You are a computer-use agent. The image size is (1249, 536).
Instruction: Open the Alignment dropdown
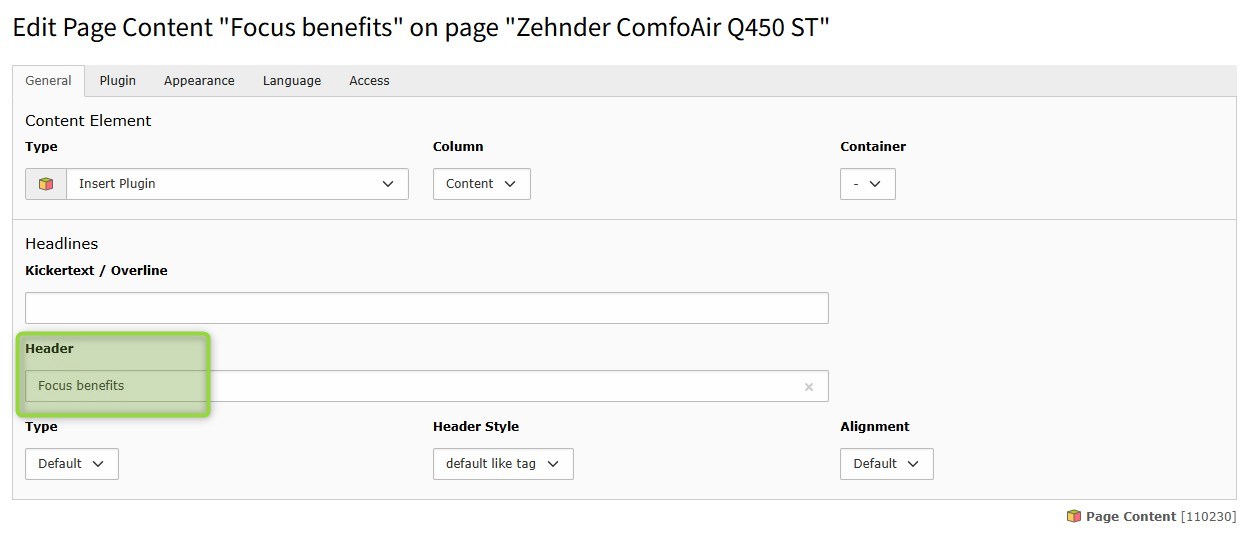886,464
